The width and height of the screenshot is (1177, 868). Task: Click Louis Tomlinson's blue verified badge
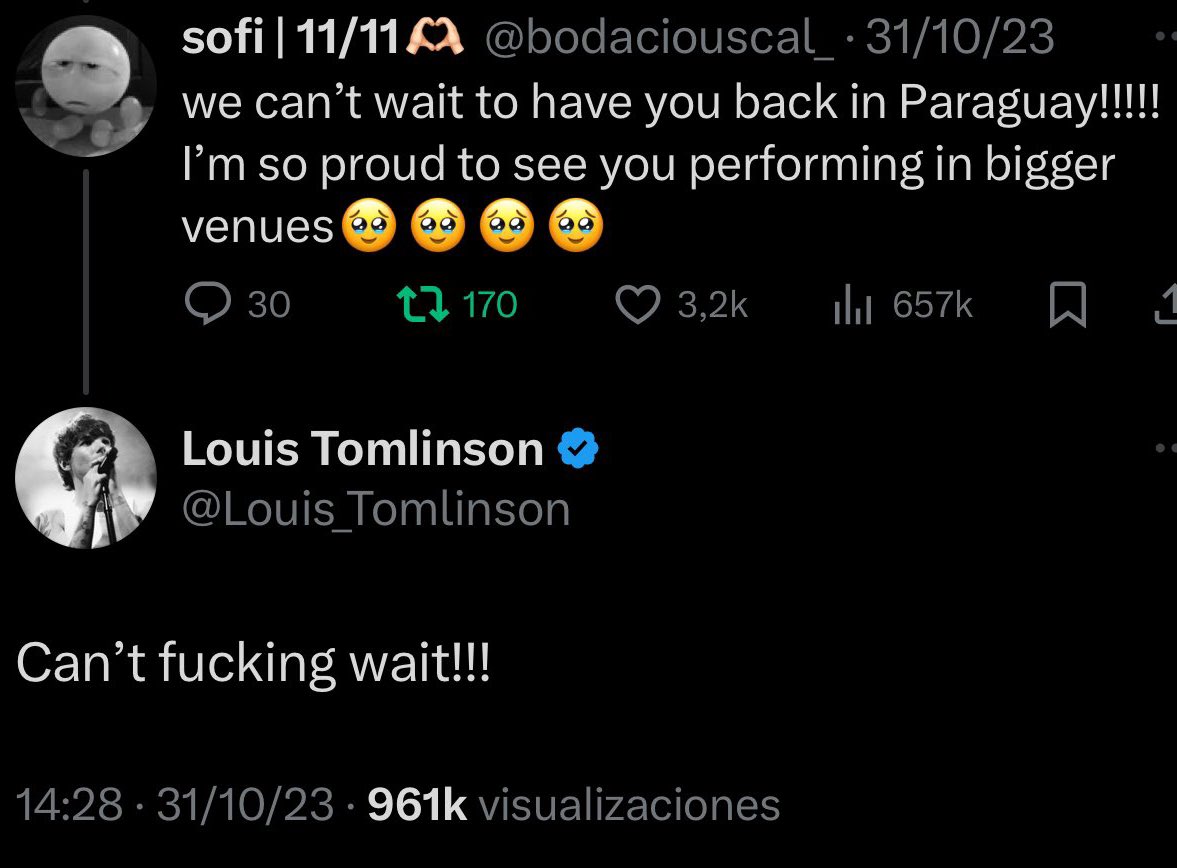click(x=578, y=448)
